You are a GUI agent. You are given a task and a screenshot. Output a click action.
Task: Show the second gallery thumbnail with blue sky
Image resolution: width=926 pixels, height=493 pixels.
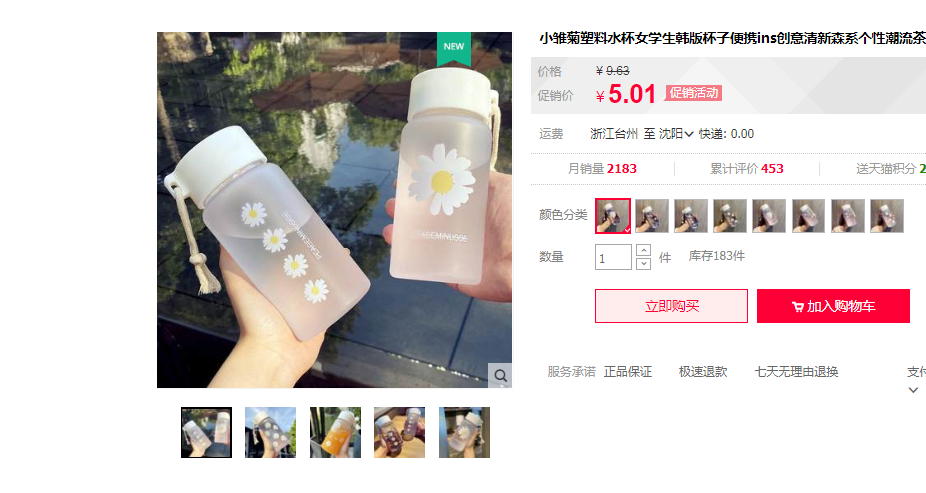pyautogui.click(x=270, y=432)
